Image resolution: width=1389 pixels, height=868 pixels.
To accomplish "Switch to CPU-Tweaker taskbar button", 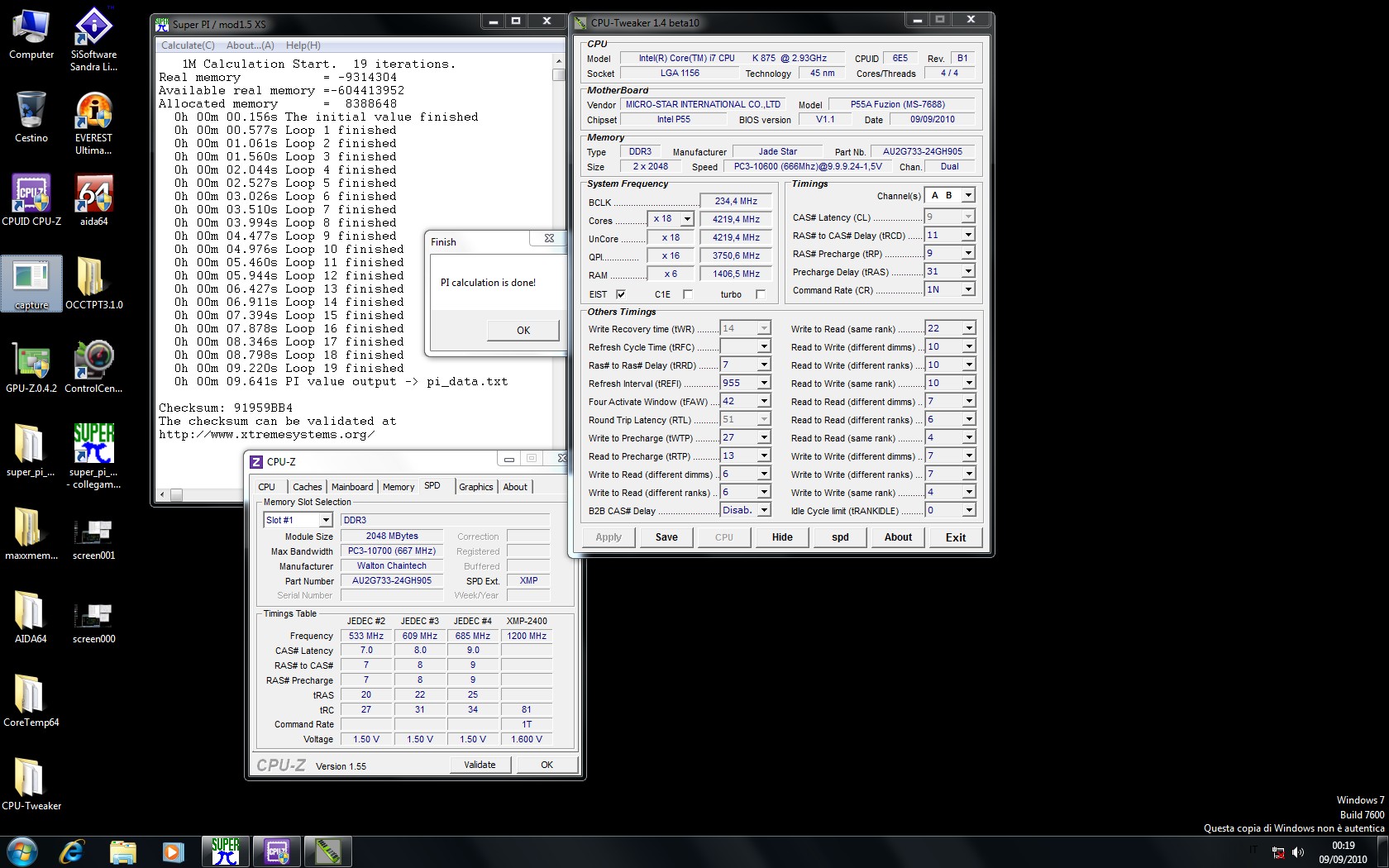I will pyautogui.click(x=328, y=851).
